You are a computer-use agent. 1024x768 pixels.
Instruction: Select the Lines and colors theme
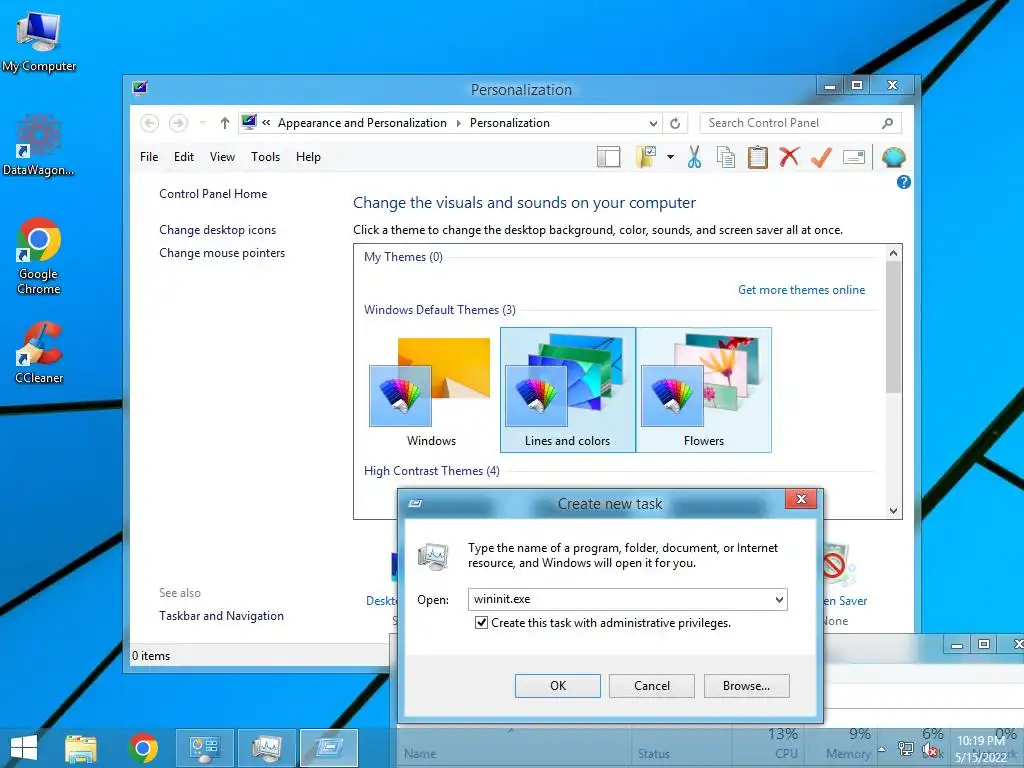pos(568,390)
